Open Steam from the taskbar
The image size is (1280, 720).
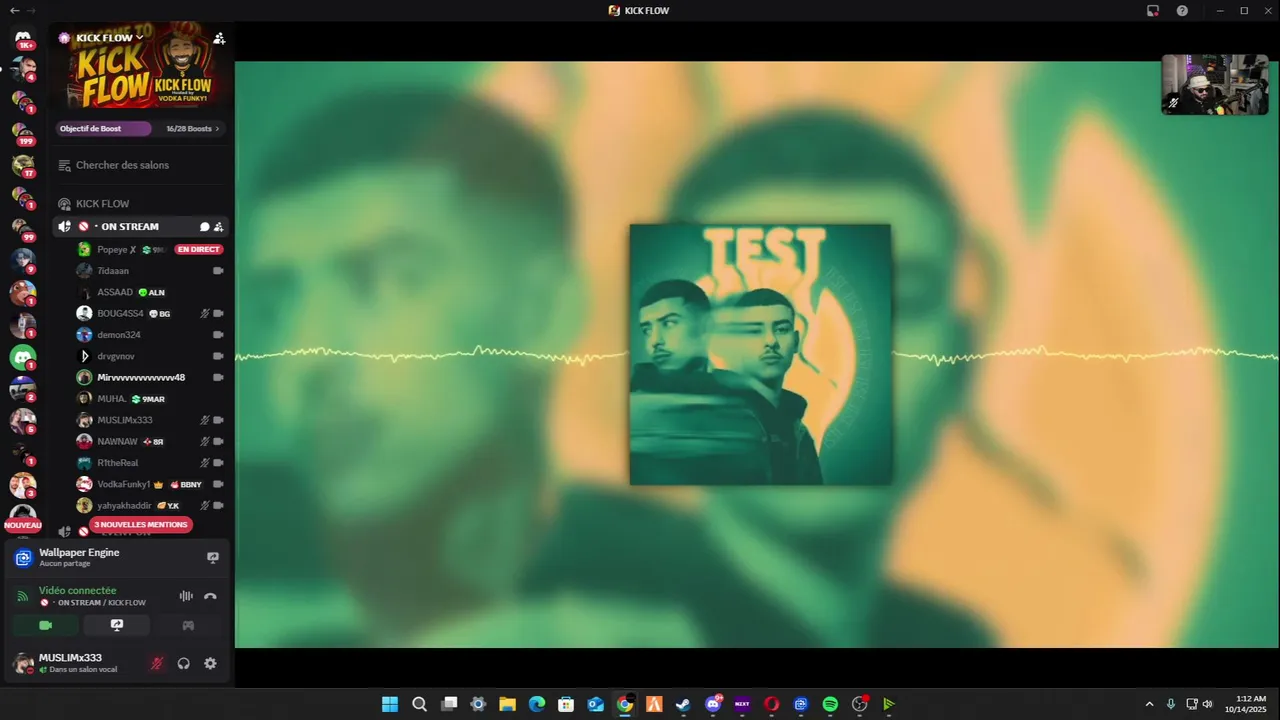coord(683,704)
